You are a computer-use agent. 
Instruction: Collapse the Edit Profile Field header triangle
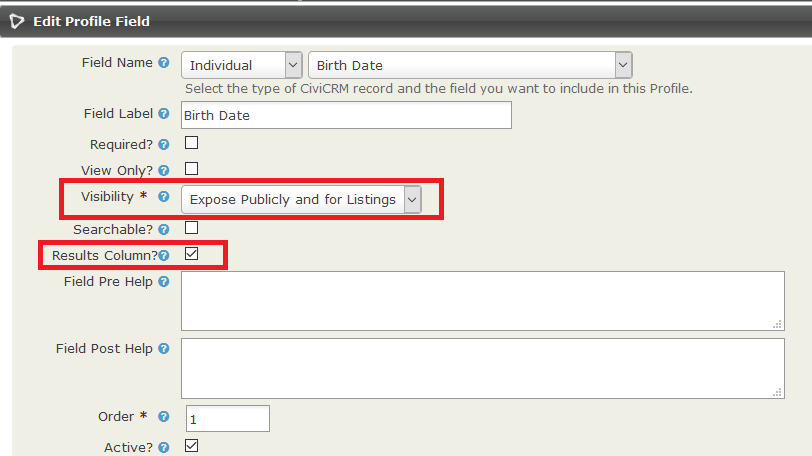click(17, 21)
